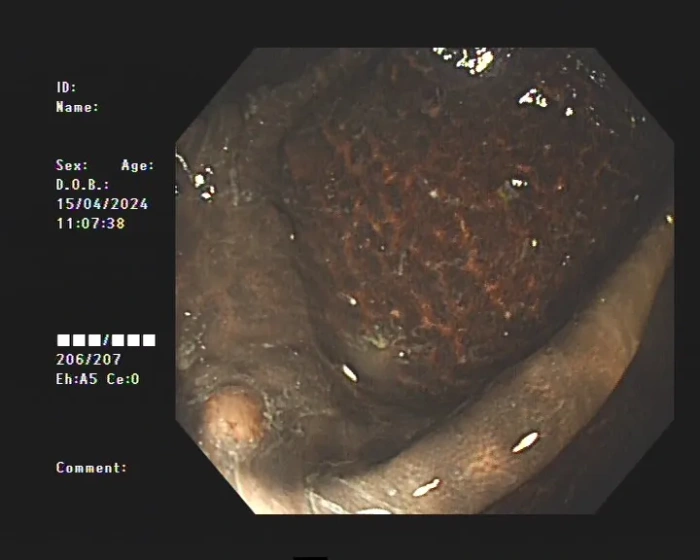This screenshot has width=700, height=560.
Task: Click the 'Sex:' field label
Action: 72,165
